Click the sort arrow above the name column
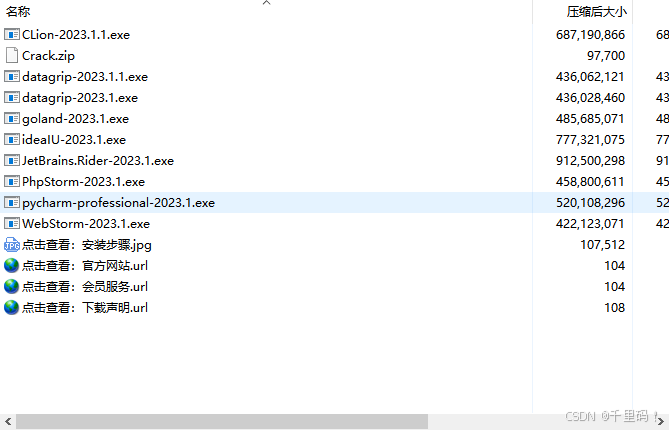This screenshot has width=669, height=430. (x=267, y=3)
